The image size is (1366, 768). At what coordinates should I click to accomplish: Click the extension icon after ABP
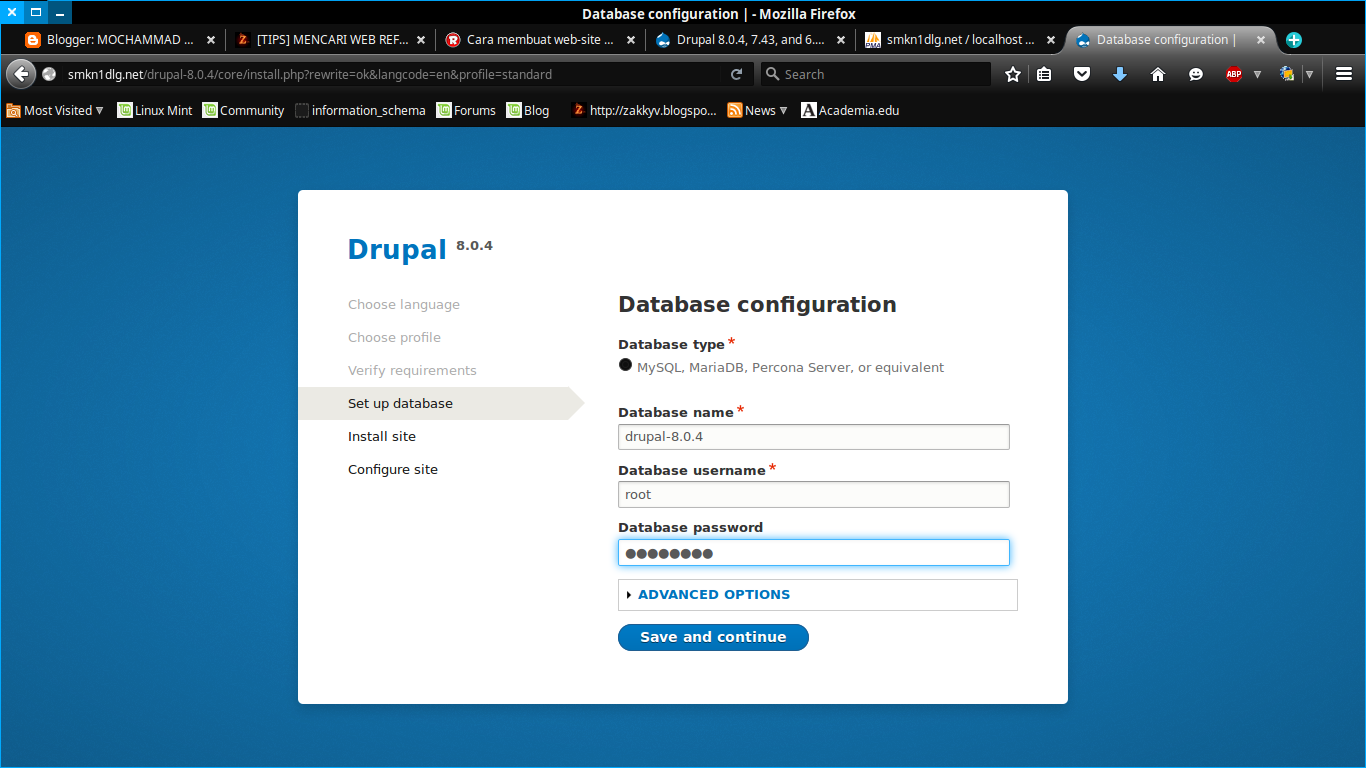point(1288,74)
